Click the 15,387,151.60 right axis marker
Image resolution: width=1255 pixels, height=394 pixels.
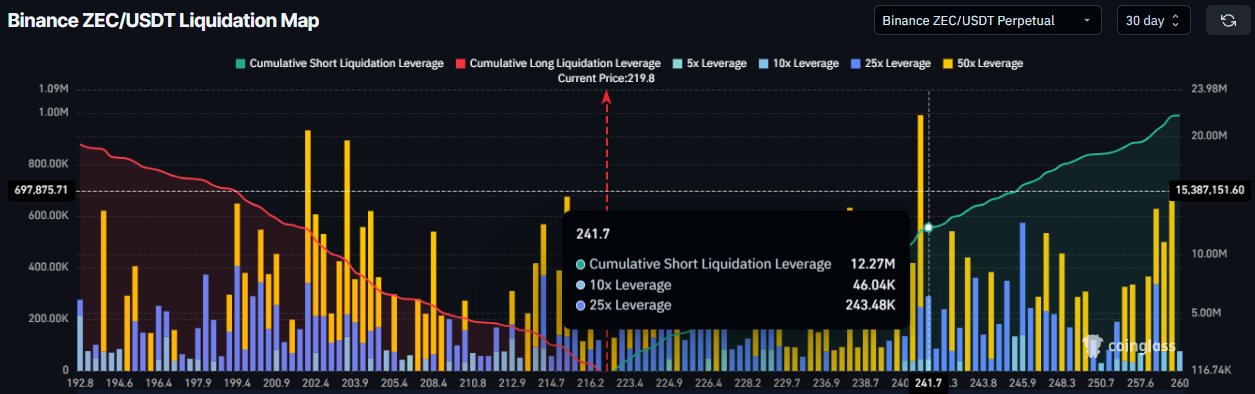click(x=1210, y=190)
